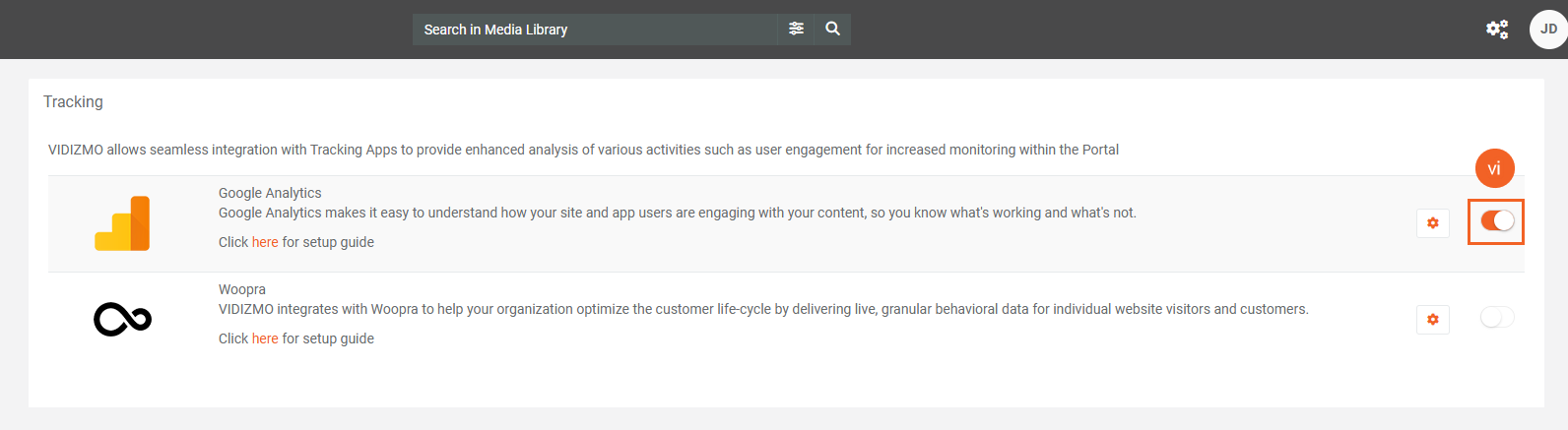Open the JD user profile avatar
Viewport: 1568px width, 430px height.
click(1548, 30)
